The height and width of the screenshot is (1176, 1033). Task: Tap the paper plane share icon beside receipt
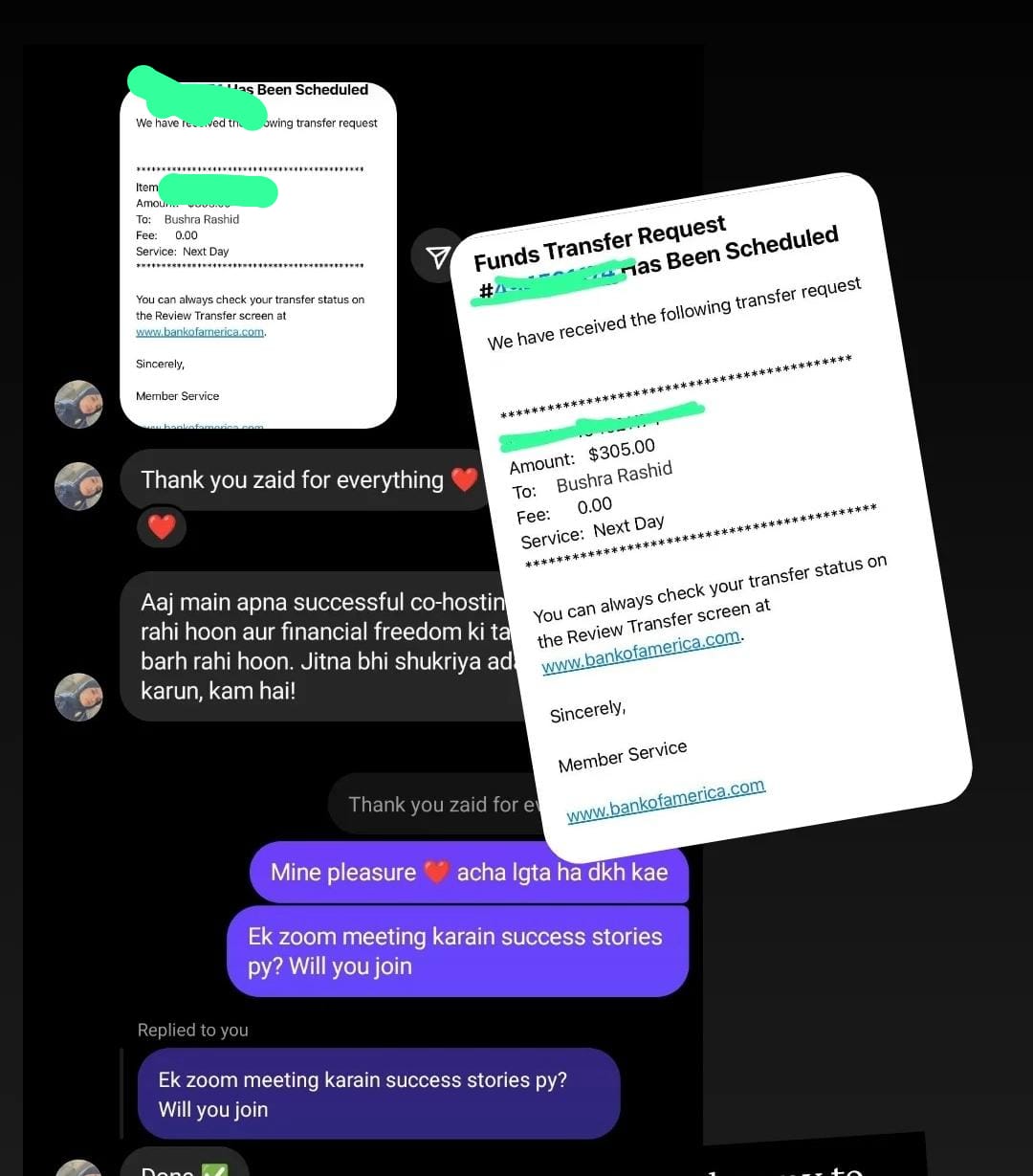click(438, 255)
